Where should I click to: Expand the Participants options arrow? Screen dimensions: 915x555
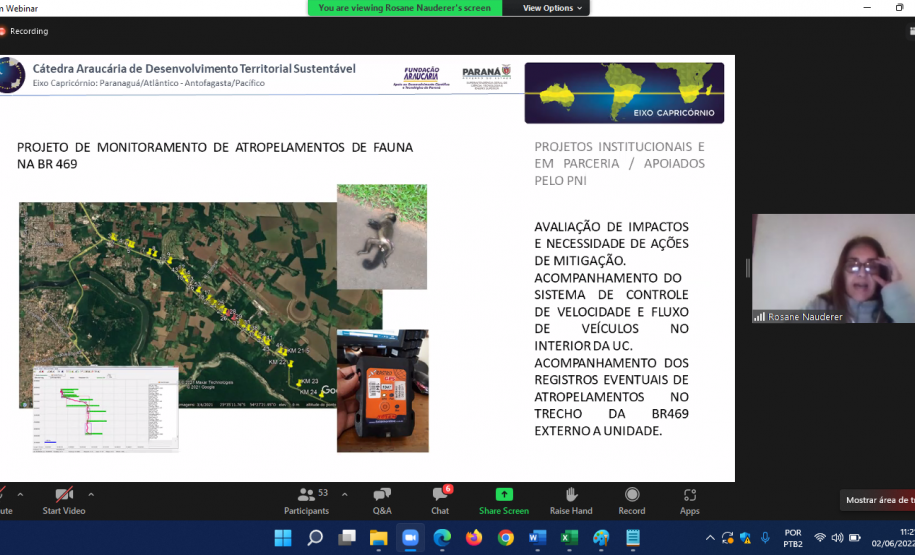[345, 494]
